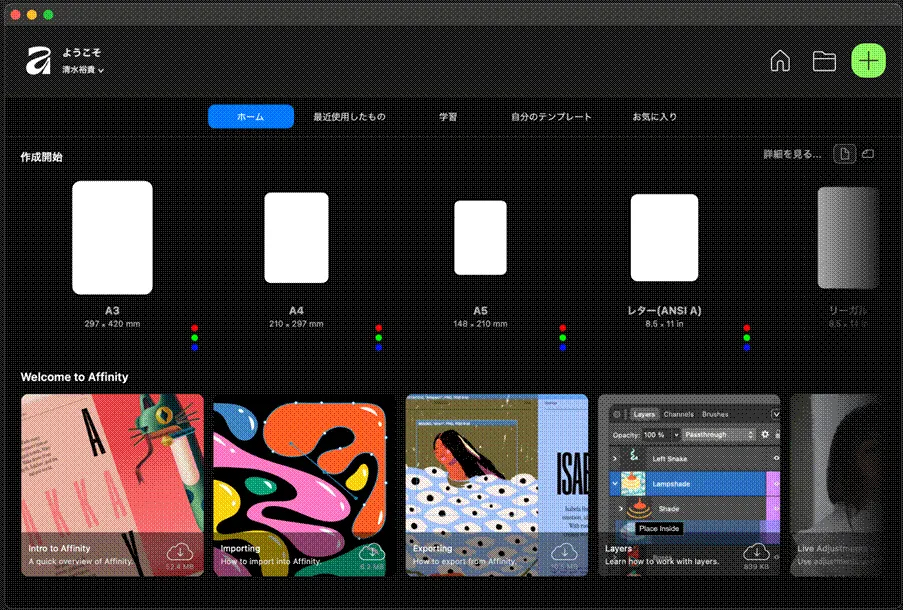903x610 pixels.
Task: Click the green plus icon to create new
Action: tap(867, 61)
